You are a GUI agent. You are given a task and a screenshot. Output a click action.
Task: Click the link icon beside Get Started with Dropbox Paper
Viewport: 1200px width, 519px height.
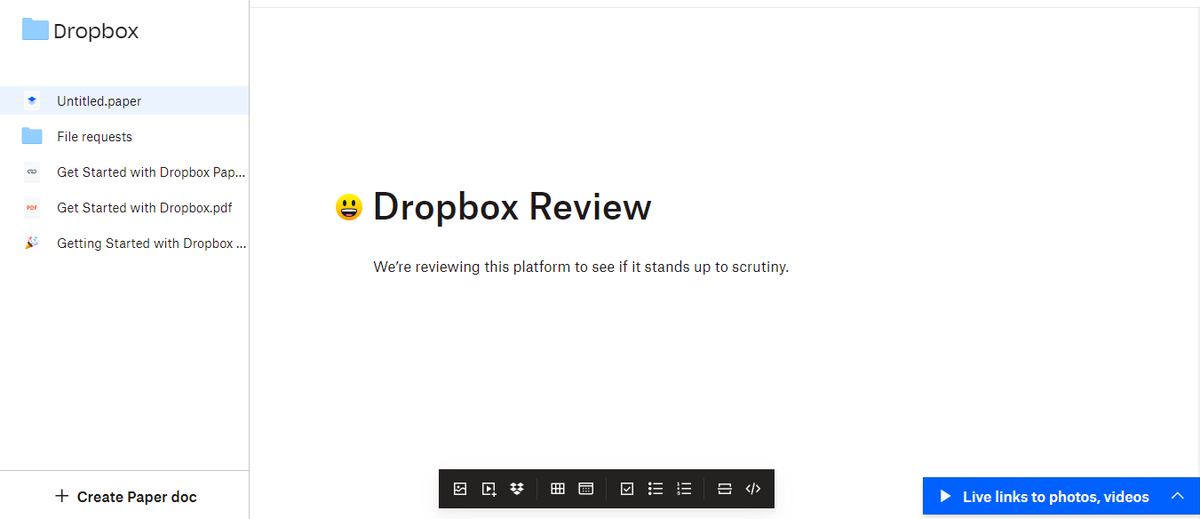point(32,172)
